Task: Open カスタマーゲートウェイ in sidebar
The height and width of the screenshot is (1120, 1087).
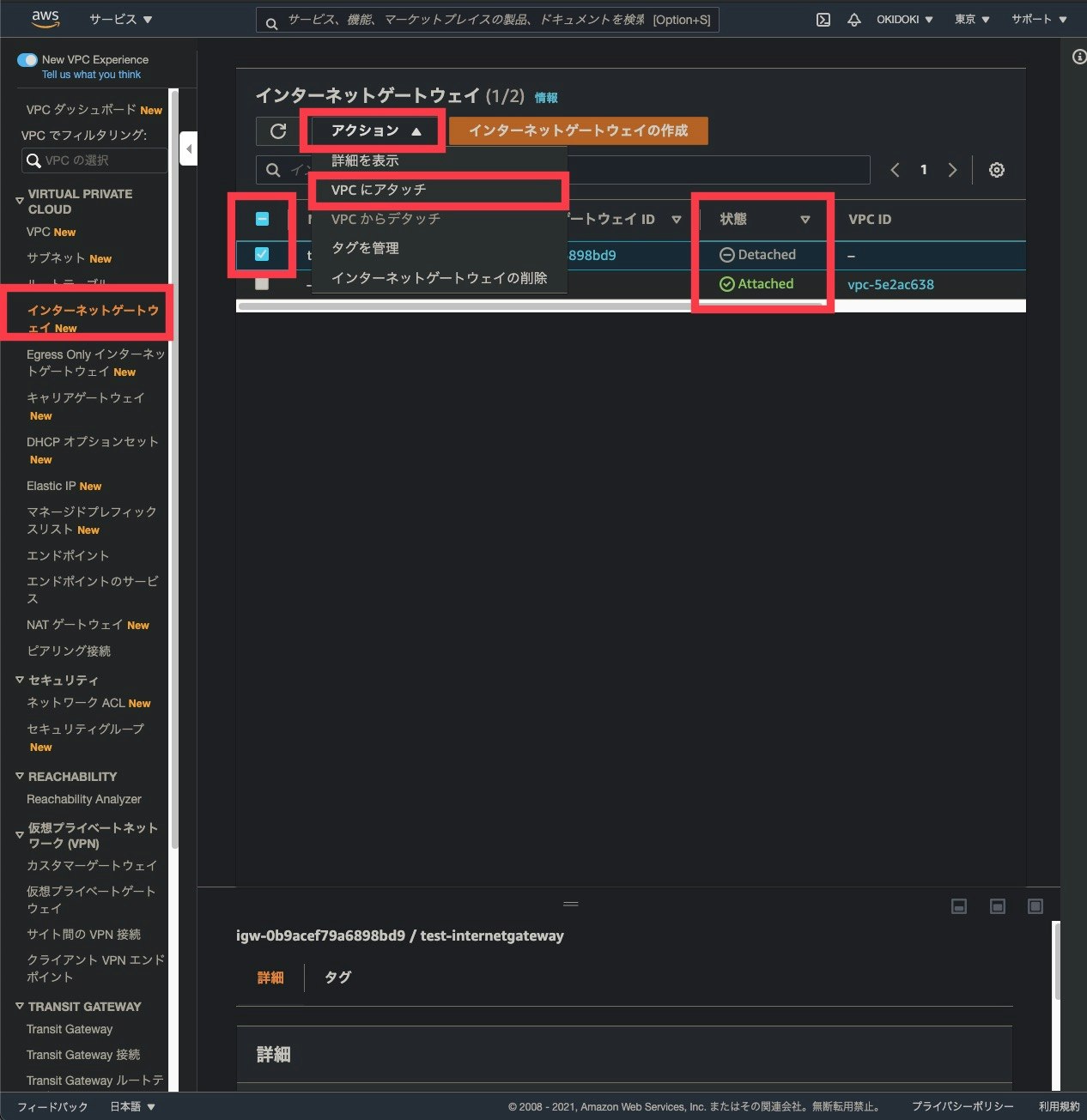Action: [92, 865]
